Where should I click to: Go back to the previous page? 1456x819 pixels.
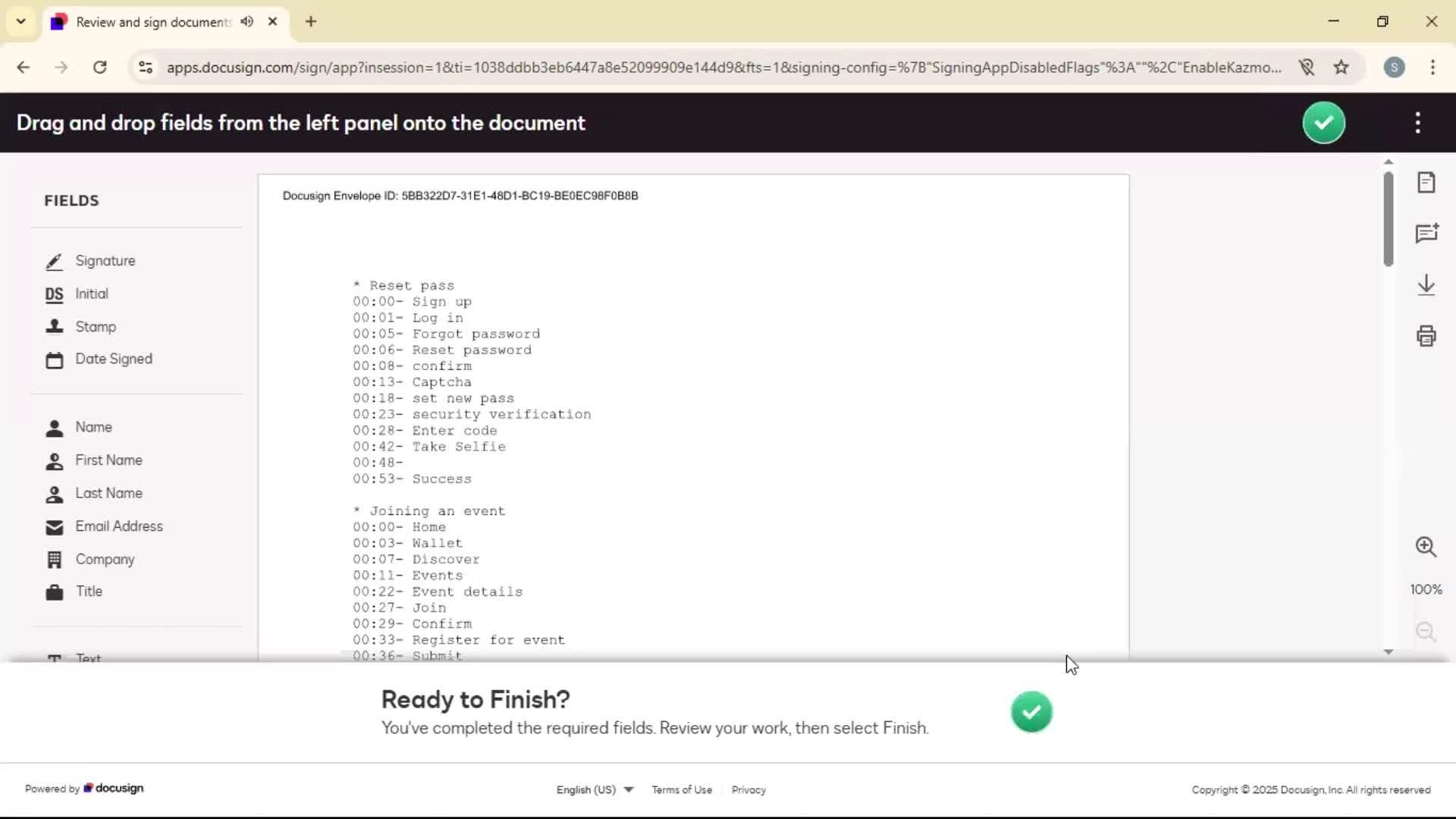tap(24, 67)
